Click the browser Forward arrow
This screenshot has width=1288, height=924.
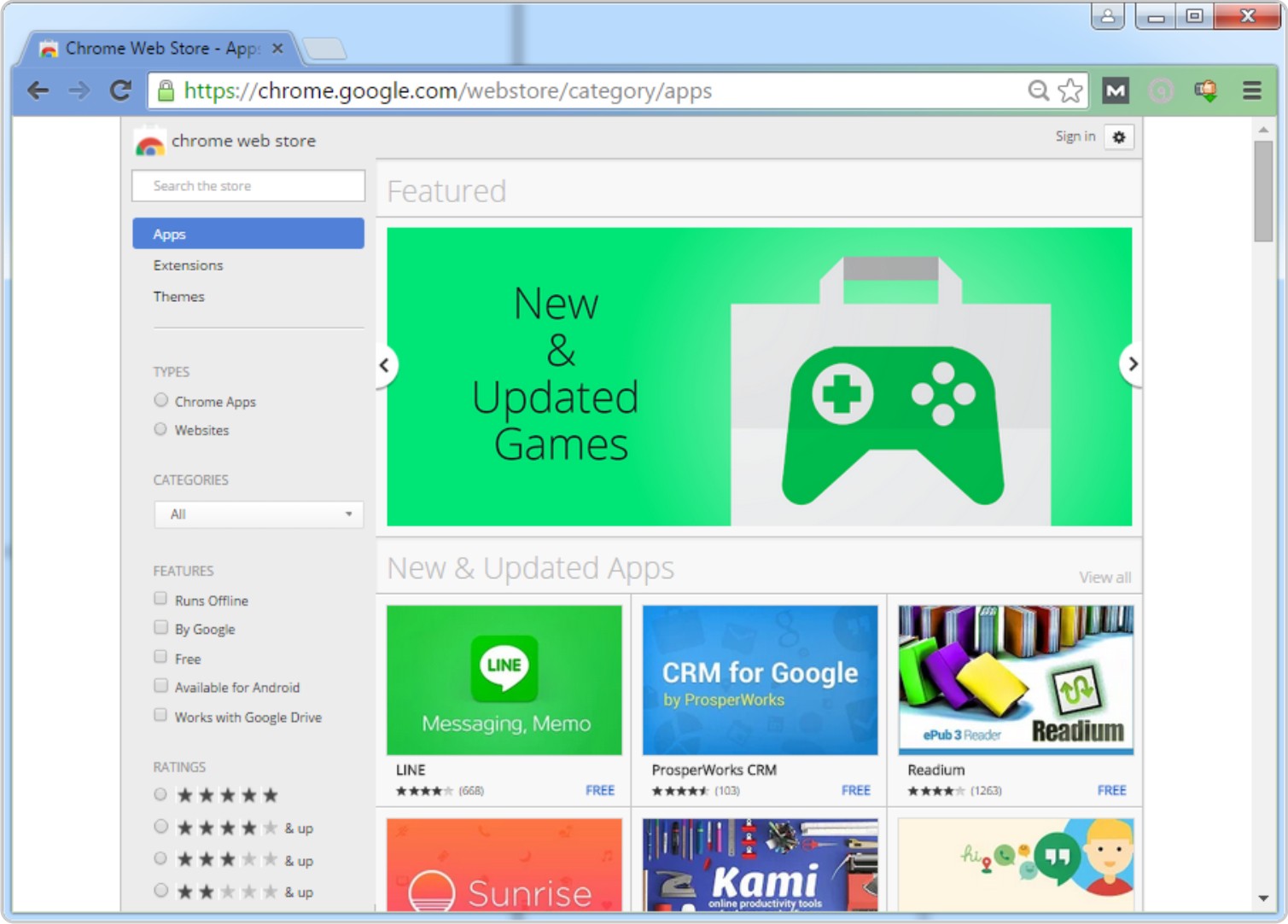tap(79, 90)
